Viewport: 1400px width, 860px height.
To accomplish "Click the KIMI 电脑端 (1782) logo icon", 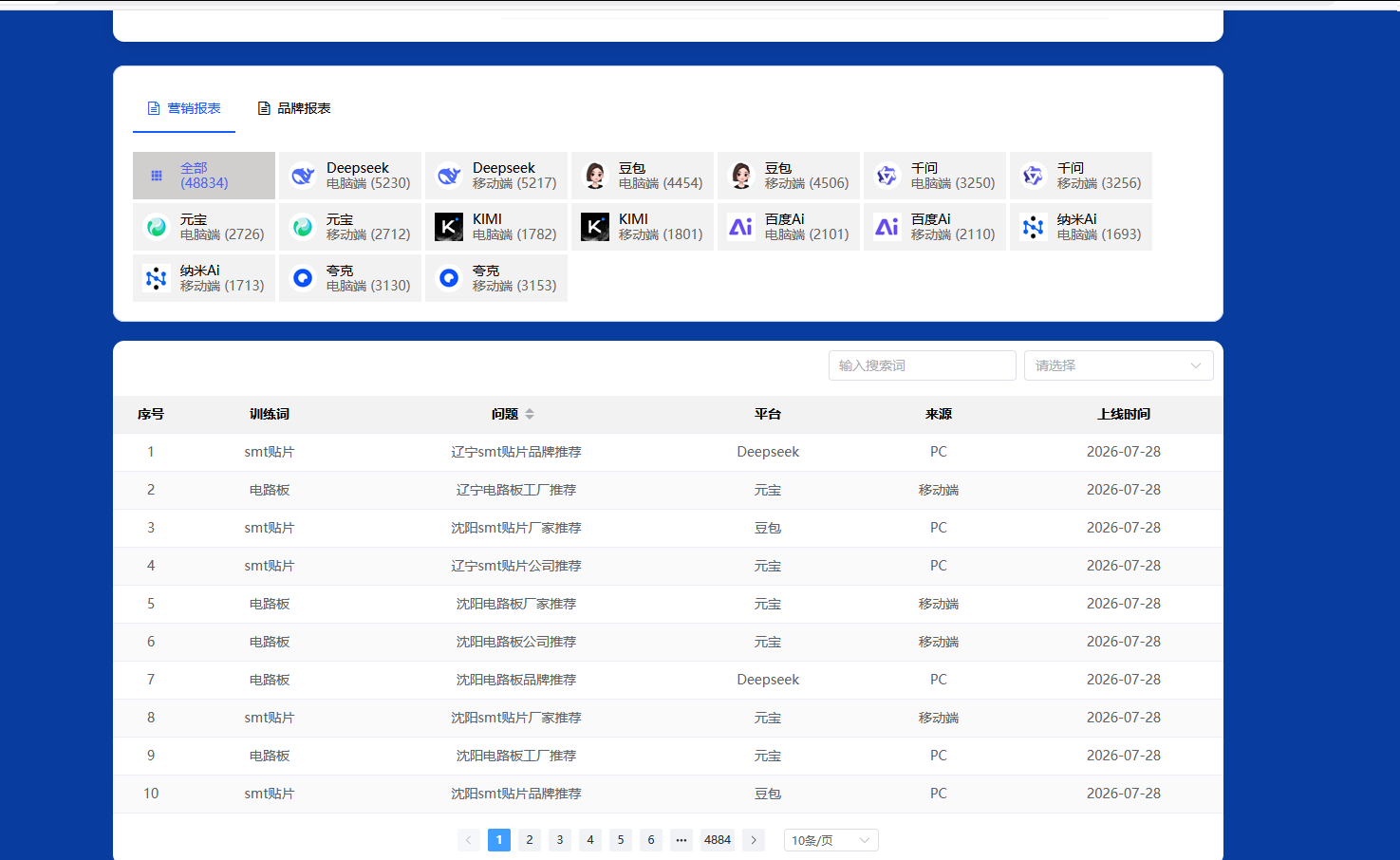I will point(449,227).
